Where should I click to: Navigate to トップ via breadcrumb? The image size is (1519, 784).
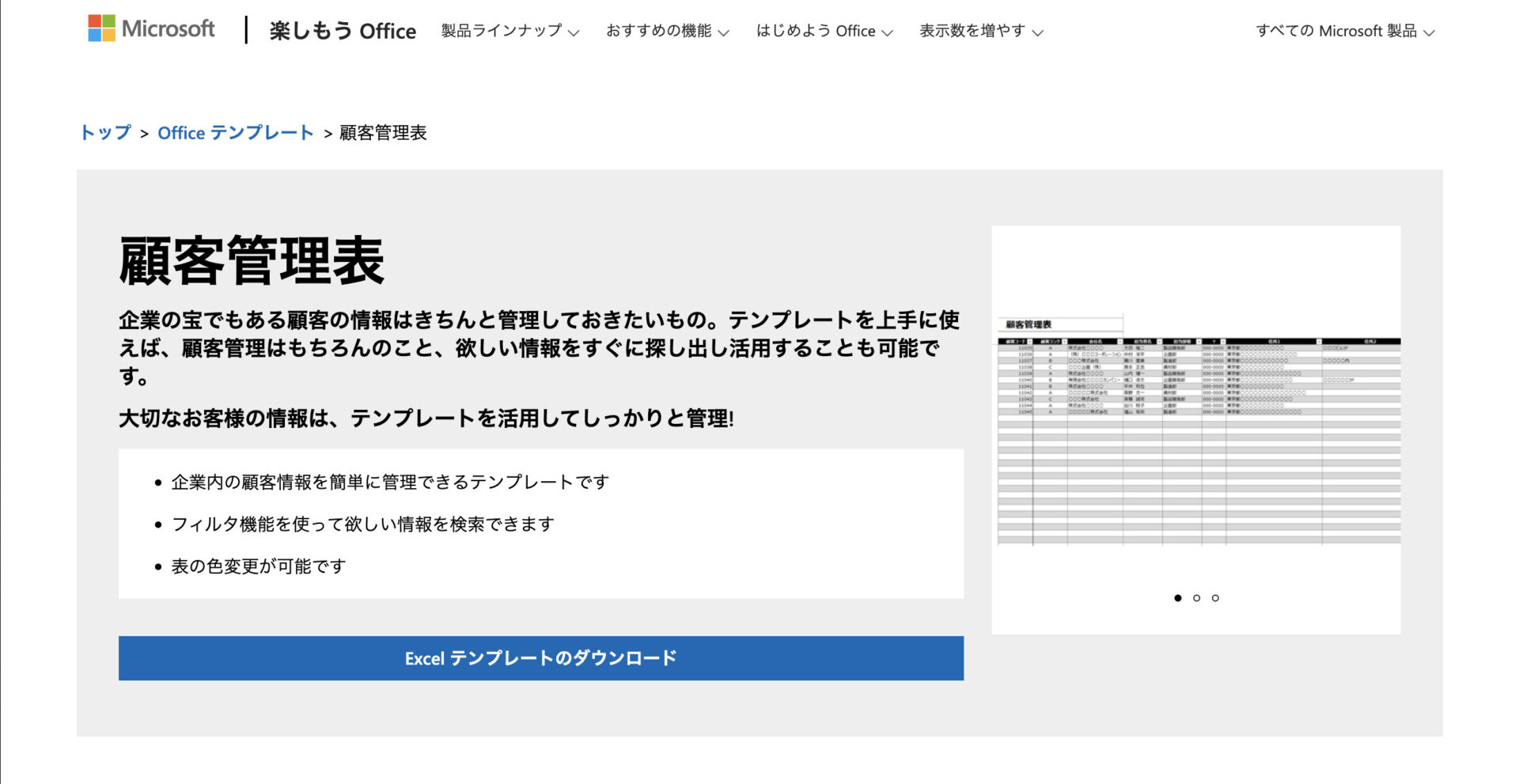(106, 133)
